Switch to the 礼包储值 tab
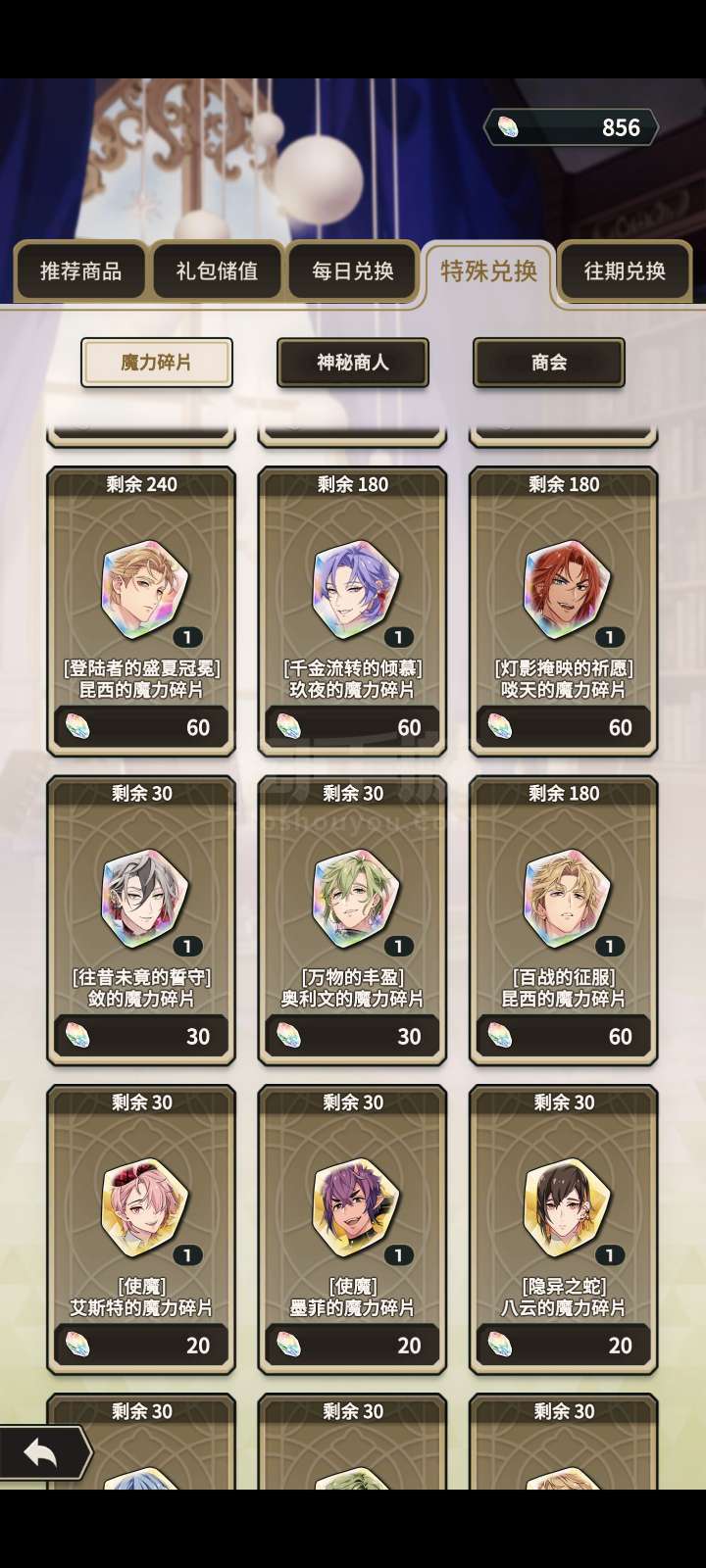Viewport: 706px width, 1568px height. coord(217,270)
